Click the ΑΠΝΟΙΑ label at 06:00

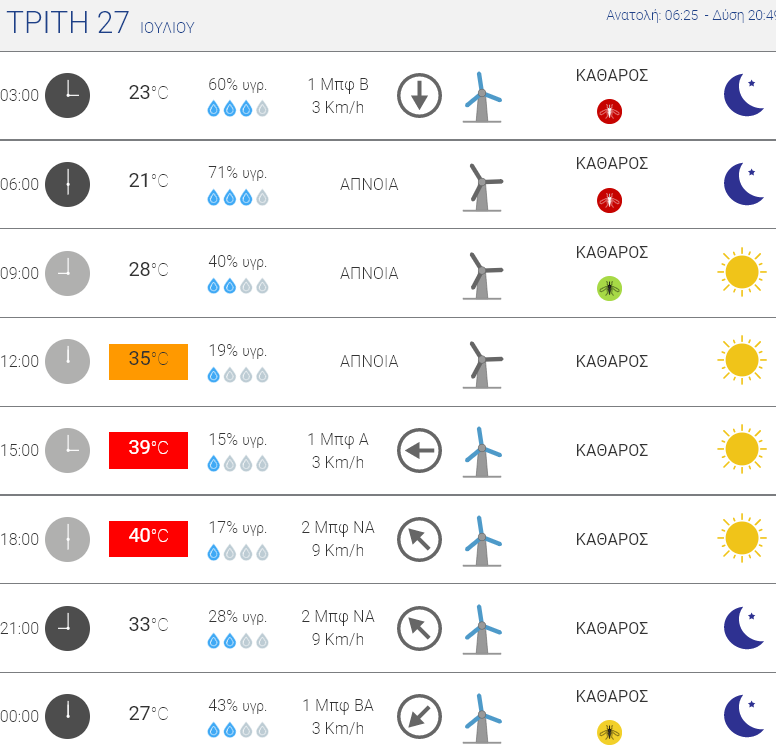tap(369, 185)
